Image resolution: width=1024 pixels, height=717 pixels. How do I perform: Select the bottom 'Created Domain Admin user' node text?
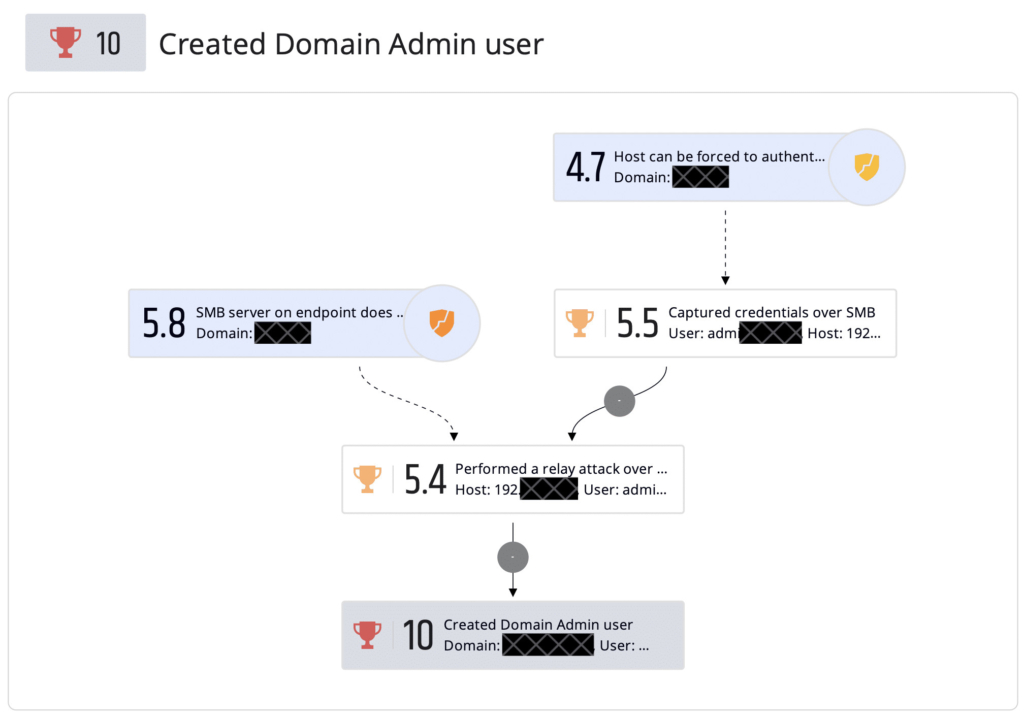tap(538, 624)
